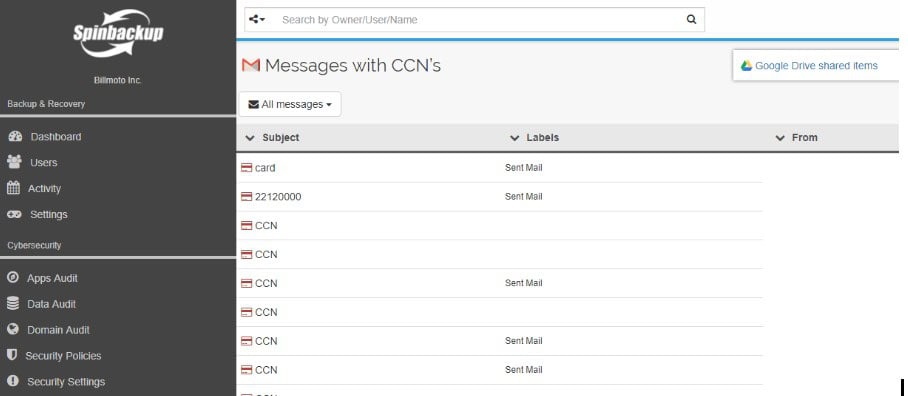Image resolution: width=908 pixels, height=396 pixels.
Task: Go to Domain Audit page
Action: tap(58, 330)
